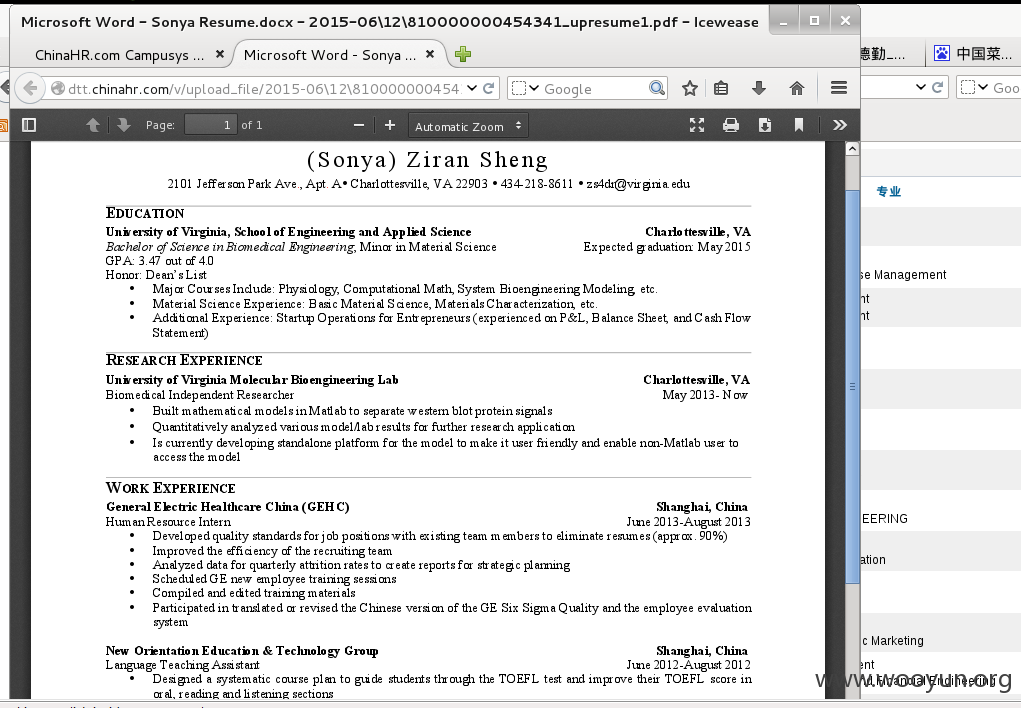Switch PDF to presentation fullscreen mode
Screen dimensions: 1021x708
point(697,125)
